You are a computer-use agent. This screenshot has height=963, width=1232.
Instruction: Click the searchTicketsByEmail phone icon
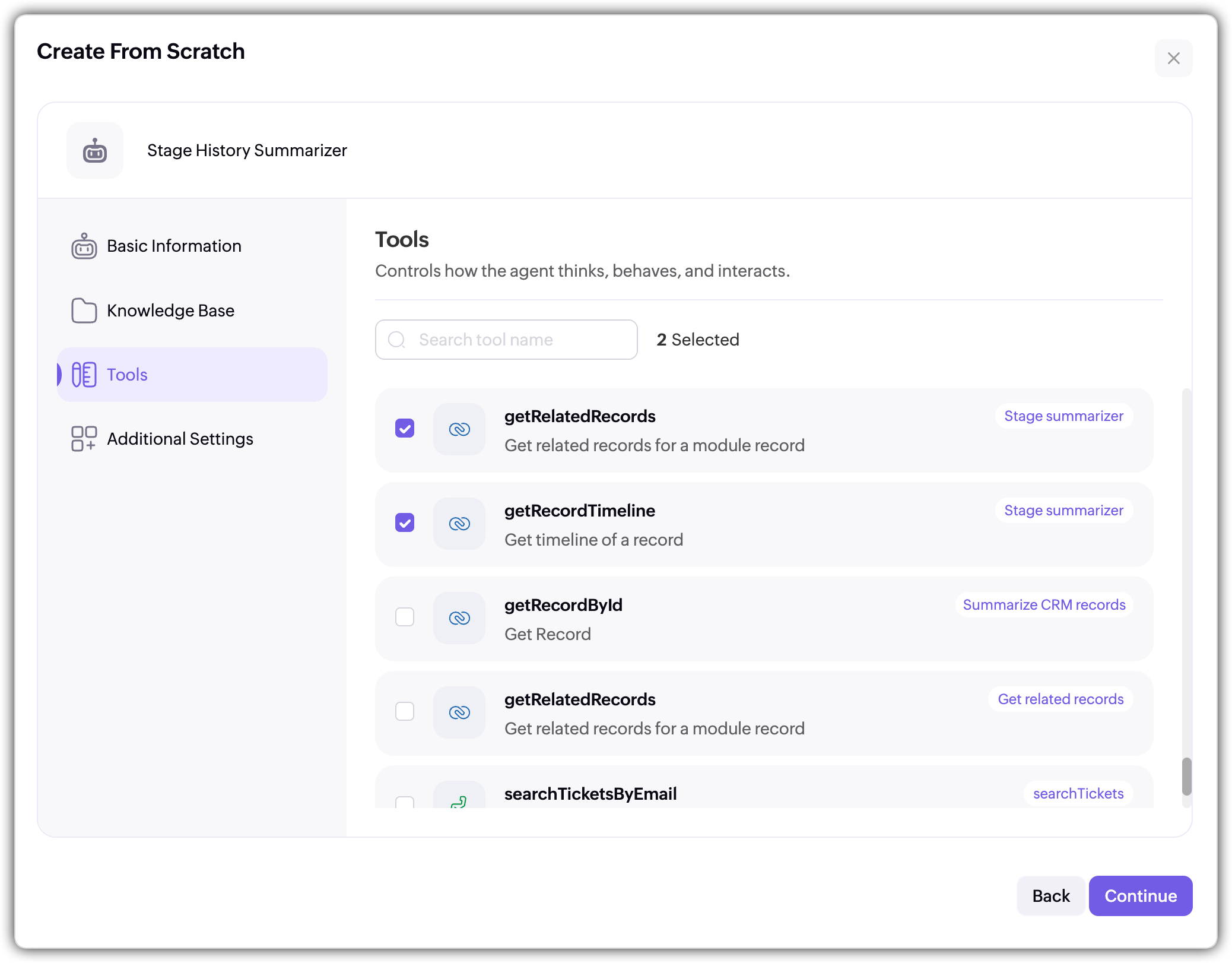click(x=459, y=801)
